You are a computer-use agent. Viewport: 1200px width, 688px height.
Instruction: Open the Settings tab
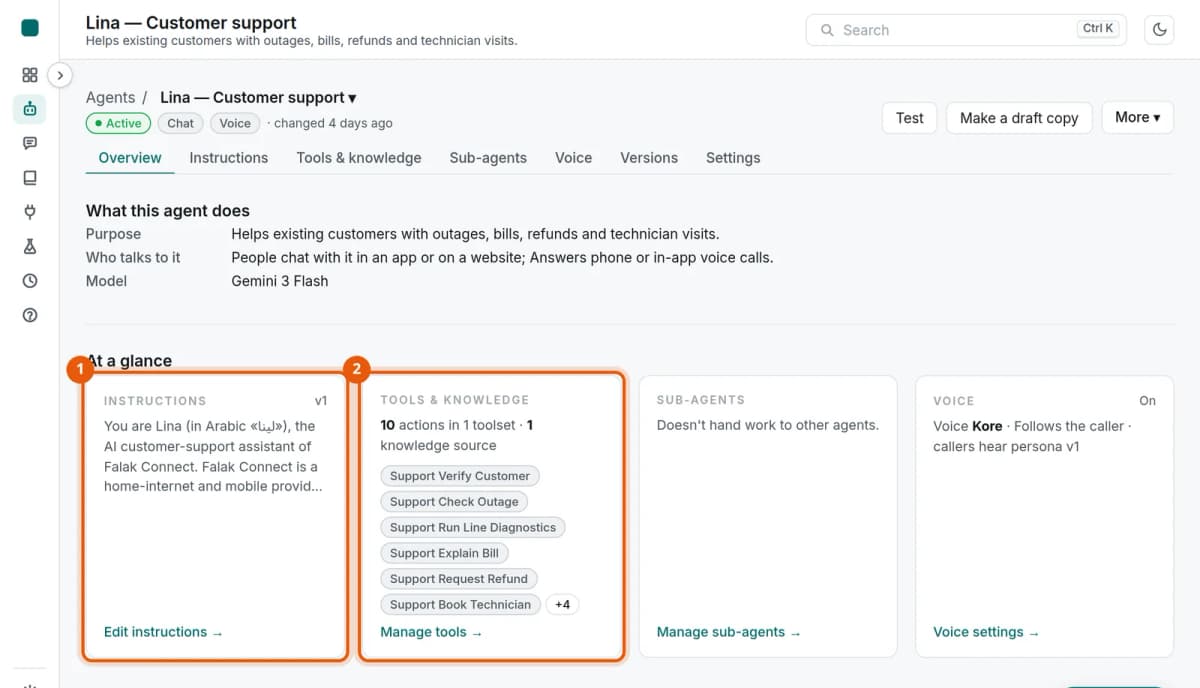click(x=733, y=158)
